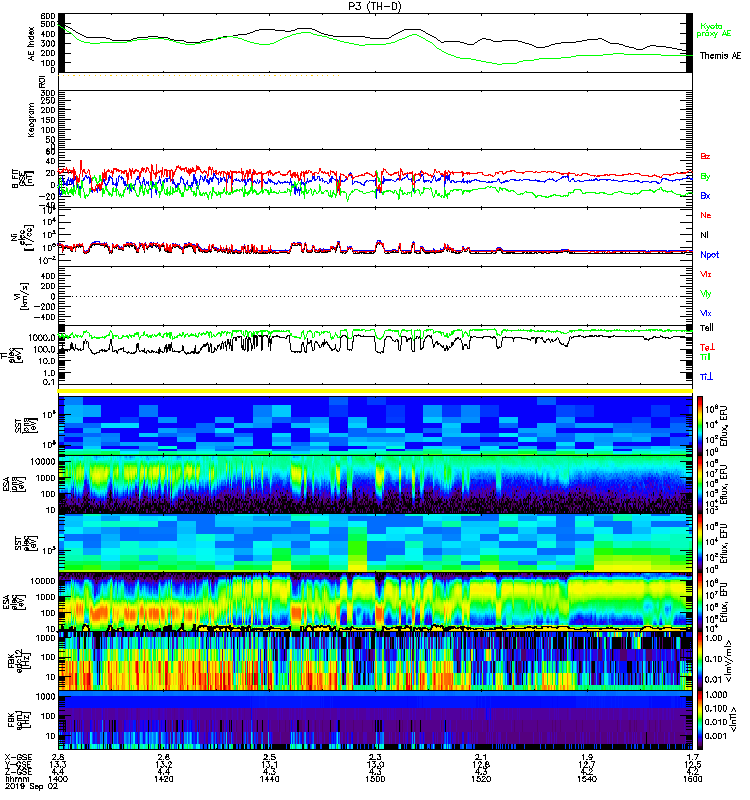The image size is (750, 800).
Task: Click the B_FIT magnetic field line plot
Action: tap(375, 178)
